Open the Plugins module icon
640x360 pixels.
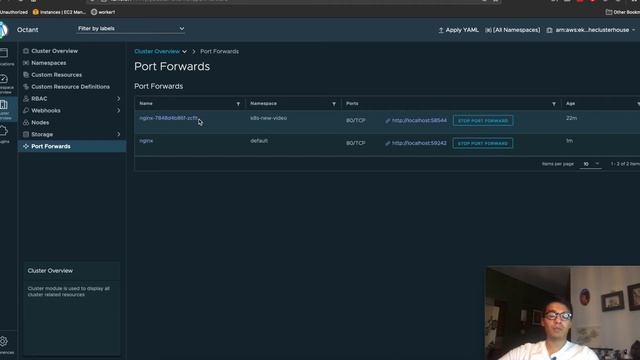click(x=4, y=134)
